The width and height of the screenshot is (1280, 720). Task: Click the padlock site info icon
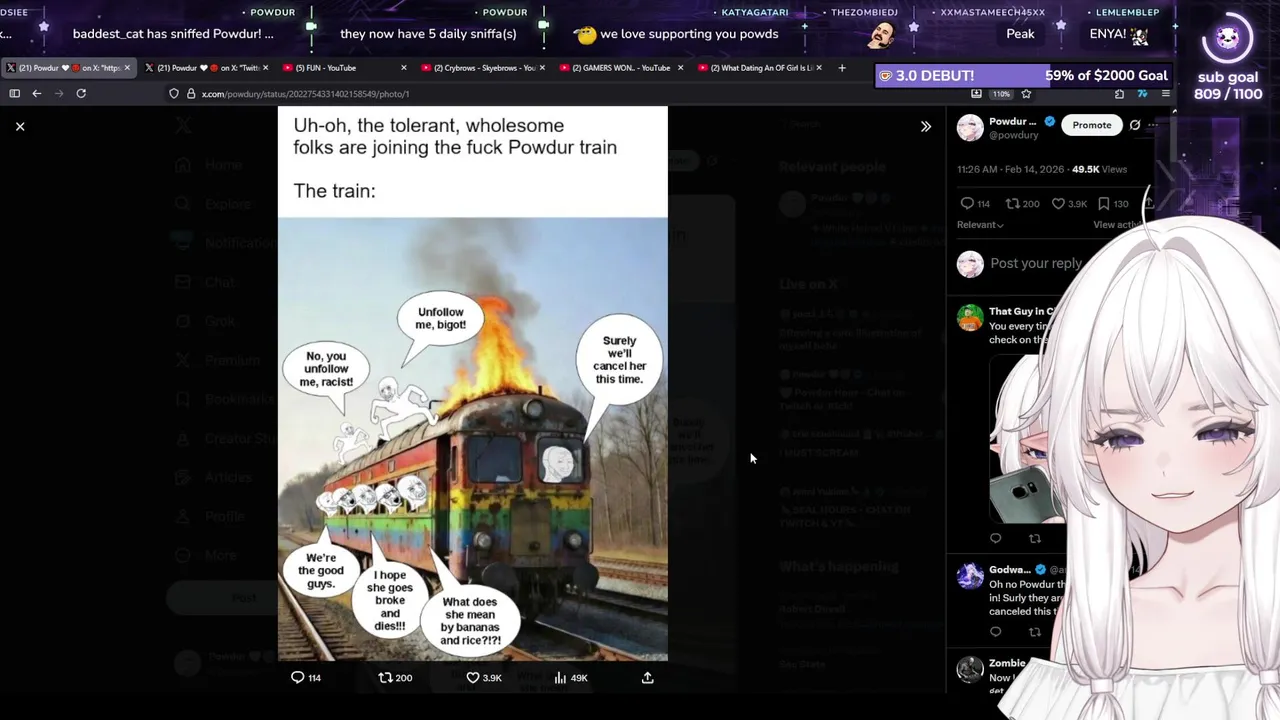point(191,94)
